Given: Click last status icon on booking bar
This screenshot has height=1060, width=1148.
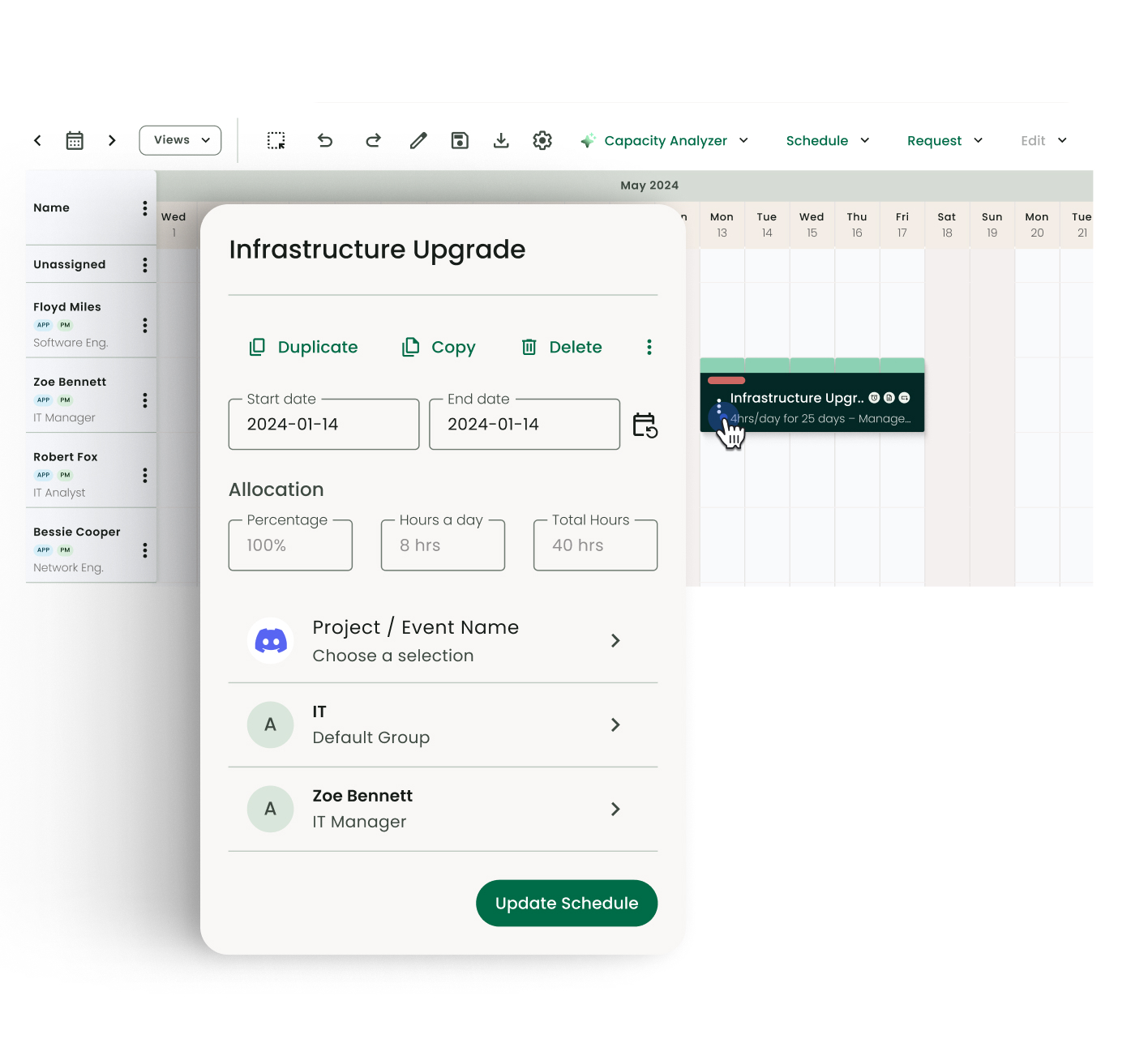Looking at the screenshot, I should [x=905, y=398].
